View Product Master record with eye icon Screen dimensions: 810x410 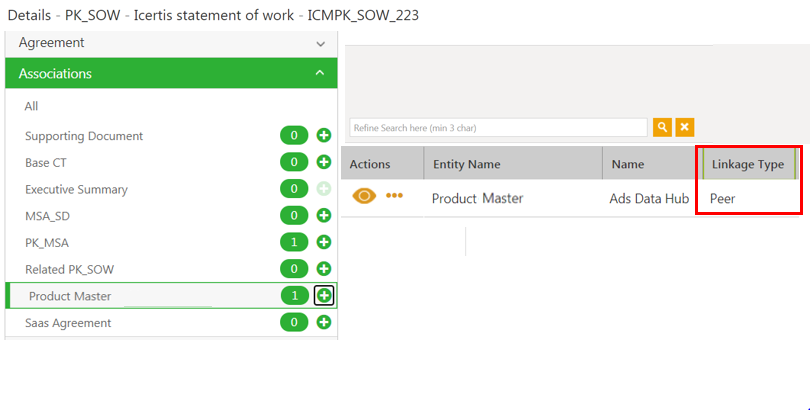pos(364,196)
